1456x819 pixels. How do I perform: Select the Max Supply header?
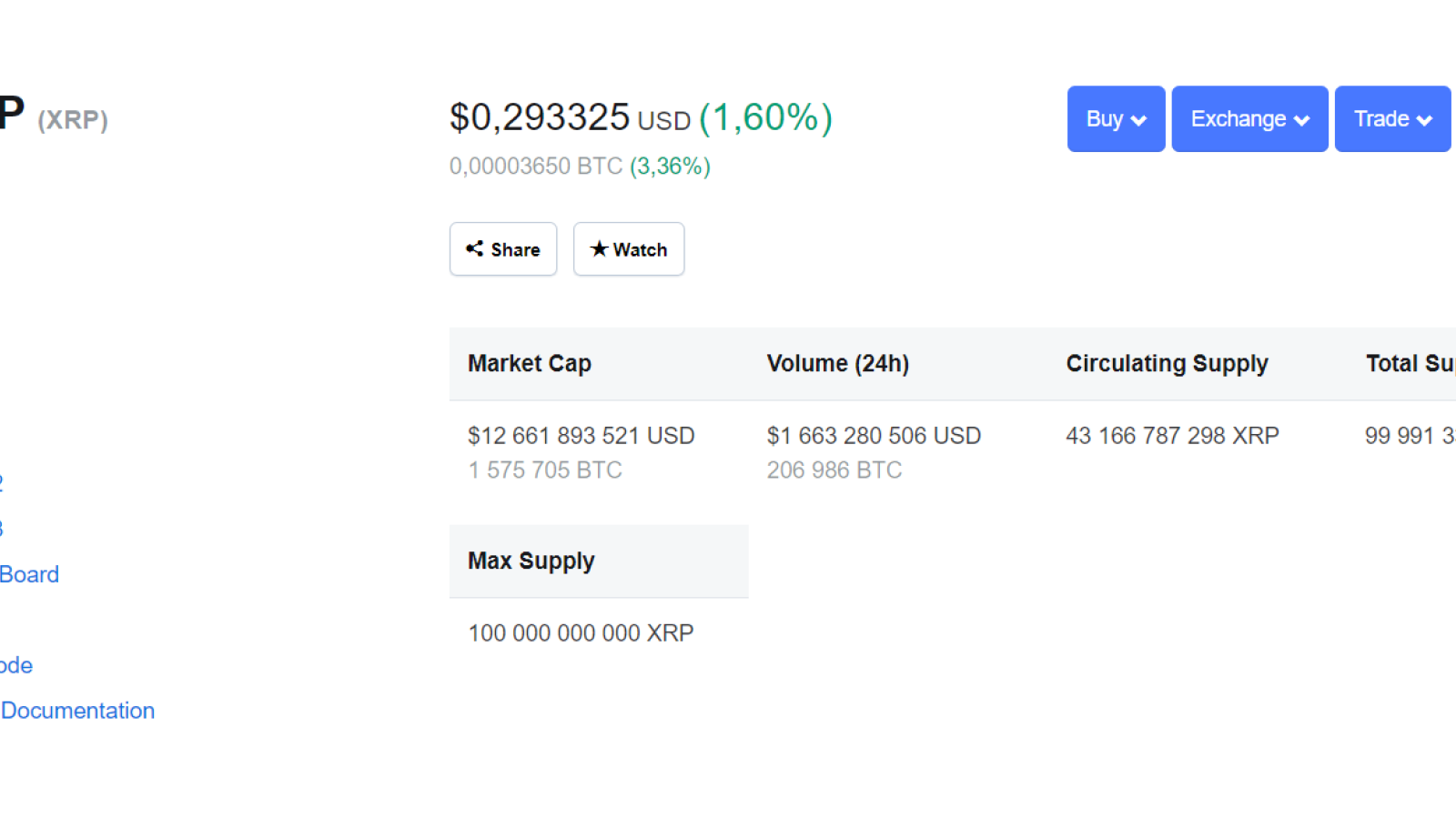[531, 561]
